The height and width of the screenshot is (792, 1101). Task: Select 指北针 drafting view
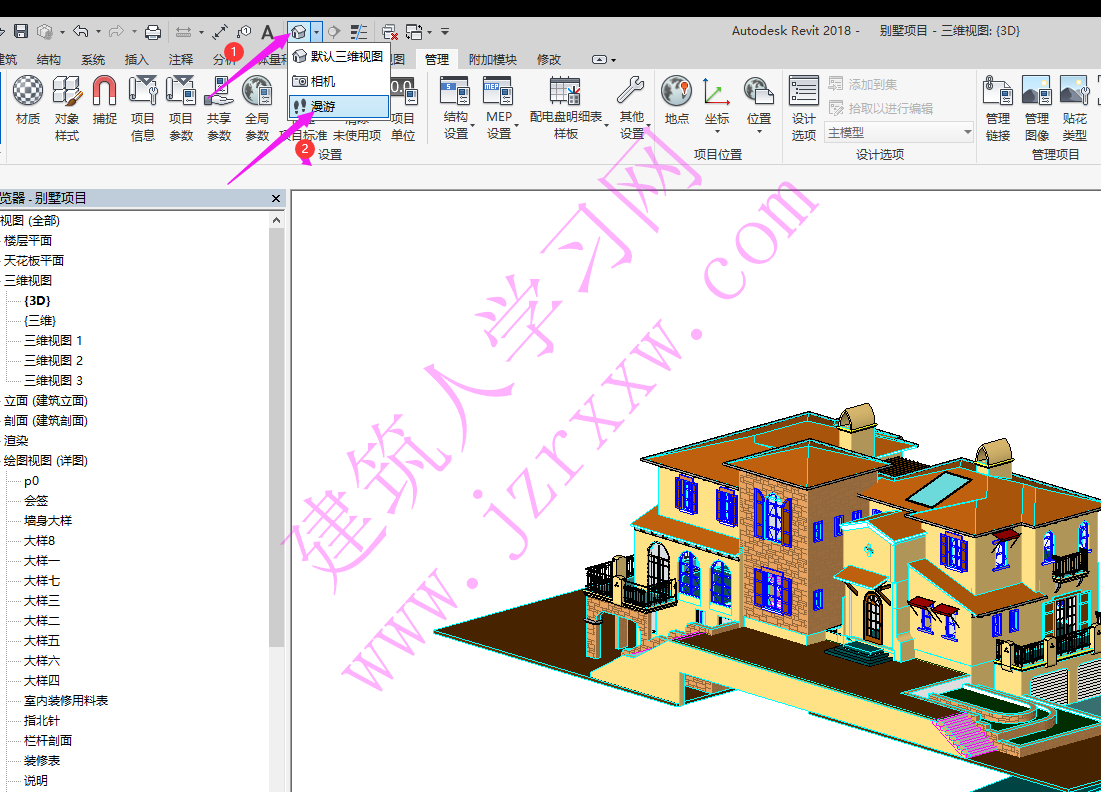point(42,720)
